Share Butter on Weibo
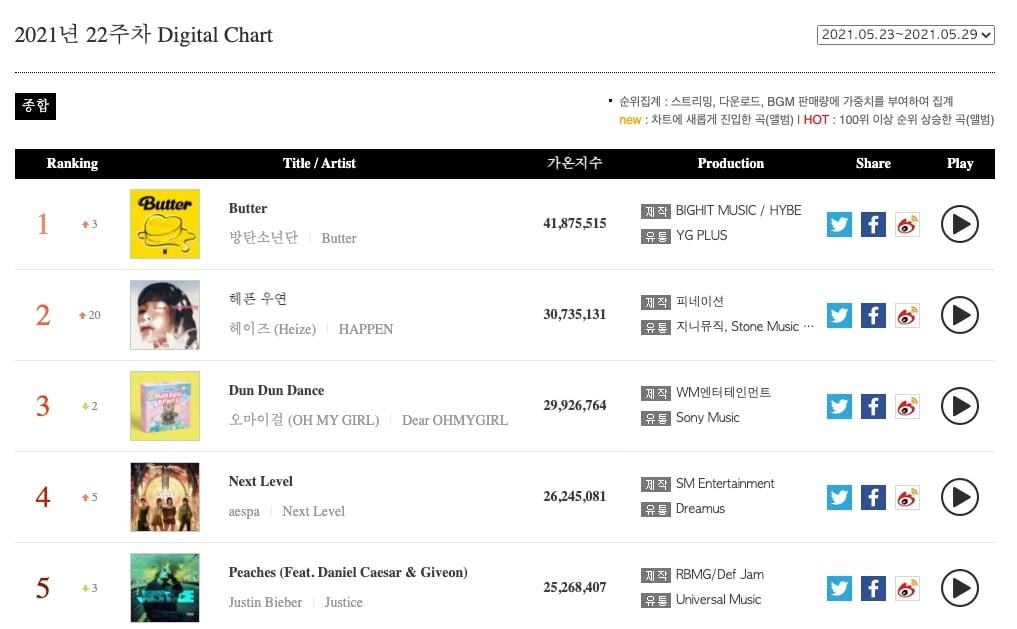1017x629 pixels. (x=907, y=224)
